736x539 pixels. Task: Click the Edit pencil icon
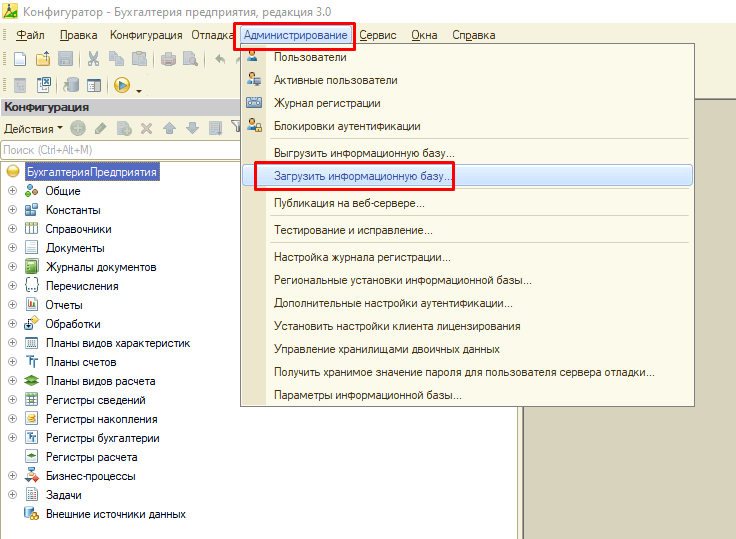[x=100, y=128]
